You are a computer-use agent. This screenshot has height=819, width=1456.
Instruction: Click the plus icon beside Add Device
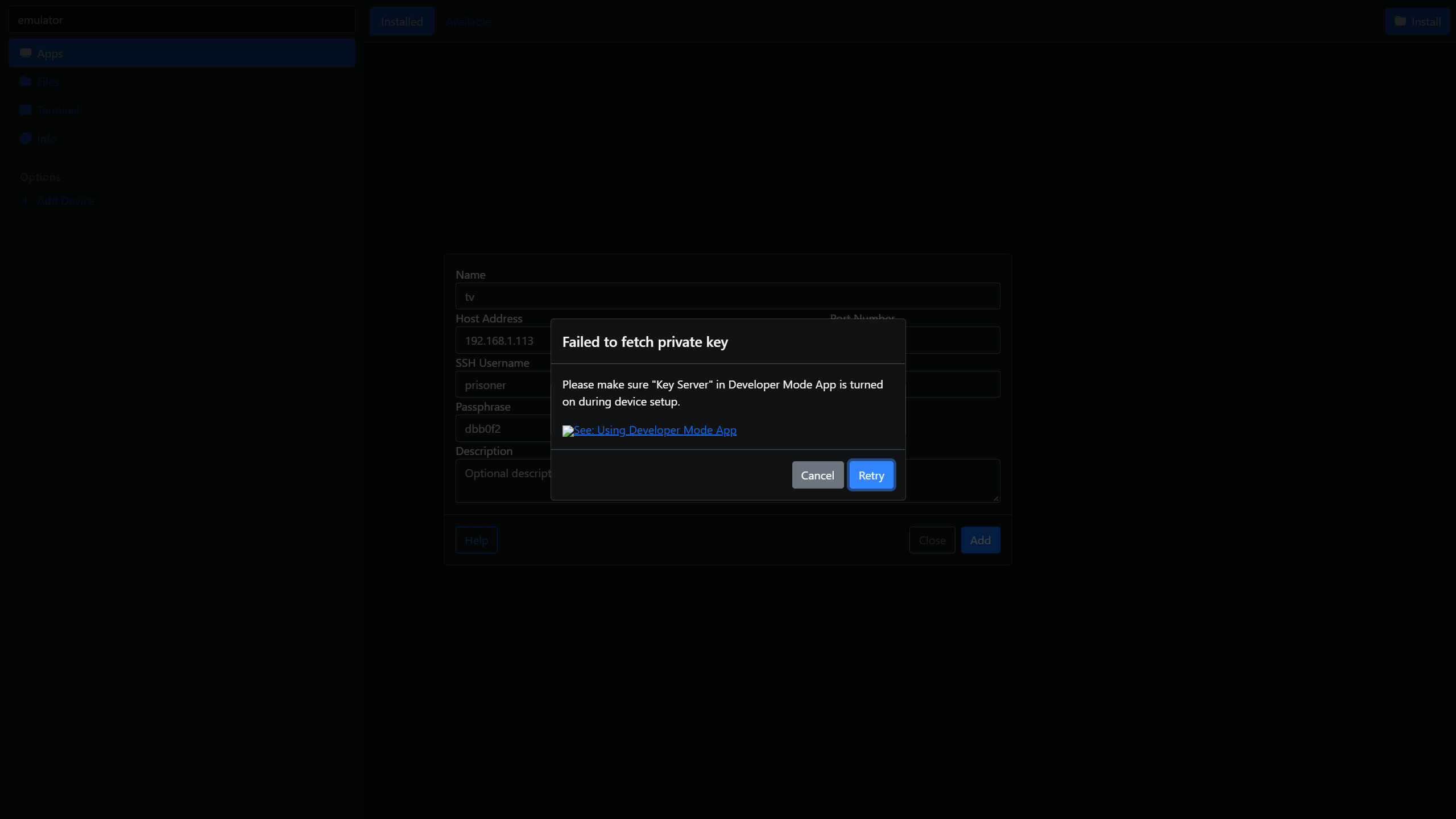point(26,200)
